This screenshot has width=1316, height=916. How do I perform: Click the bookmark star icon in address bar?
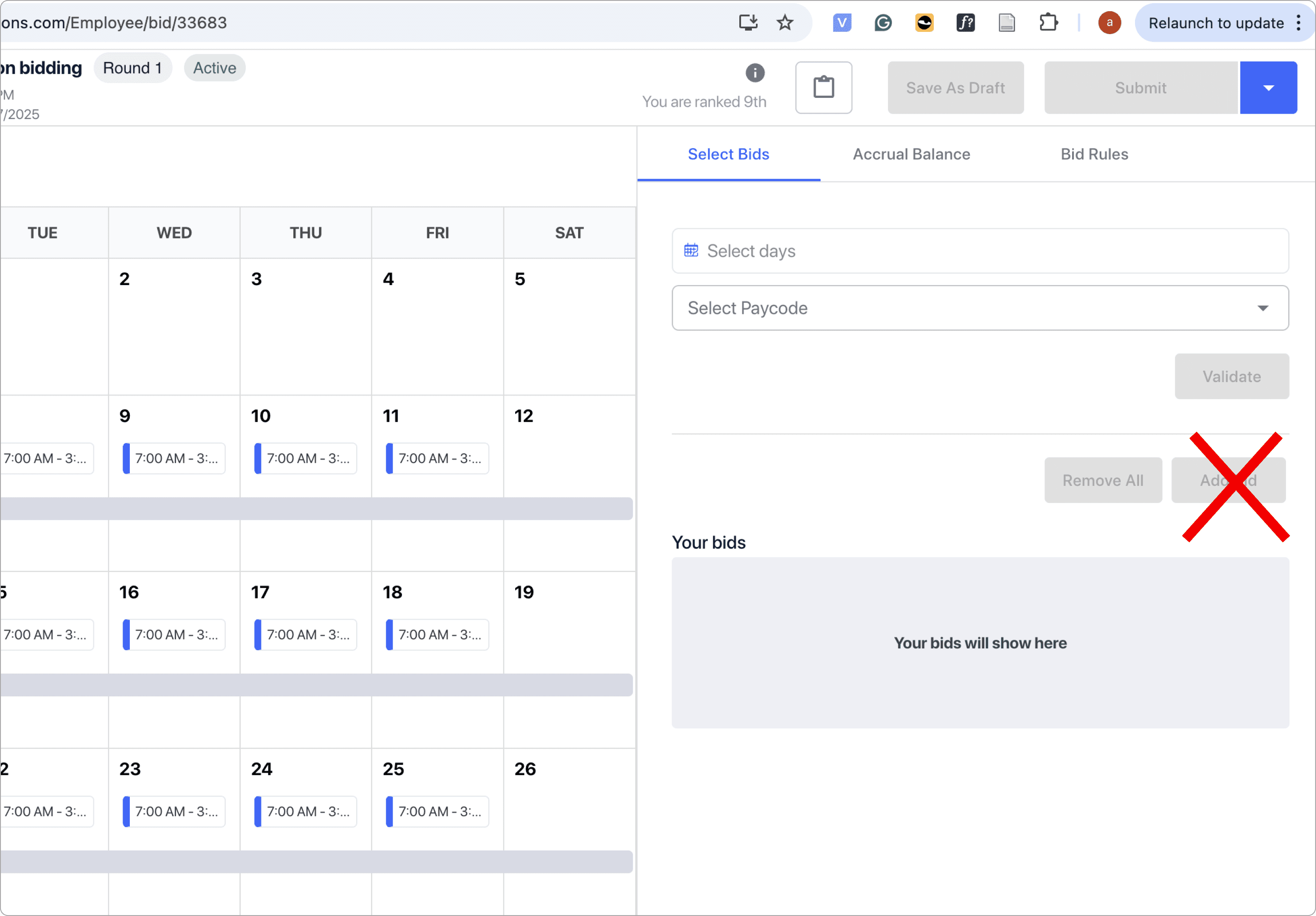(x=785, y=23)
